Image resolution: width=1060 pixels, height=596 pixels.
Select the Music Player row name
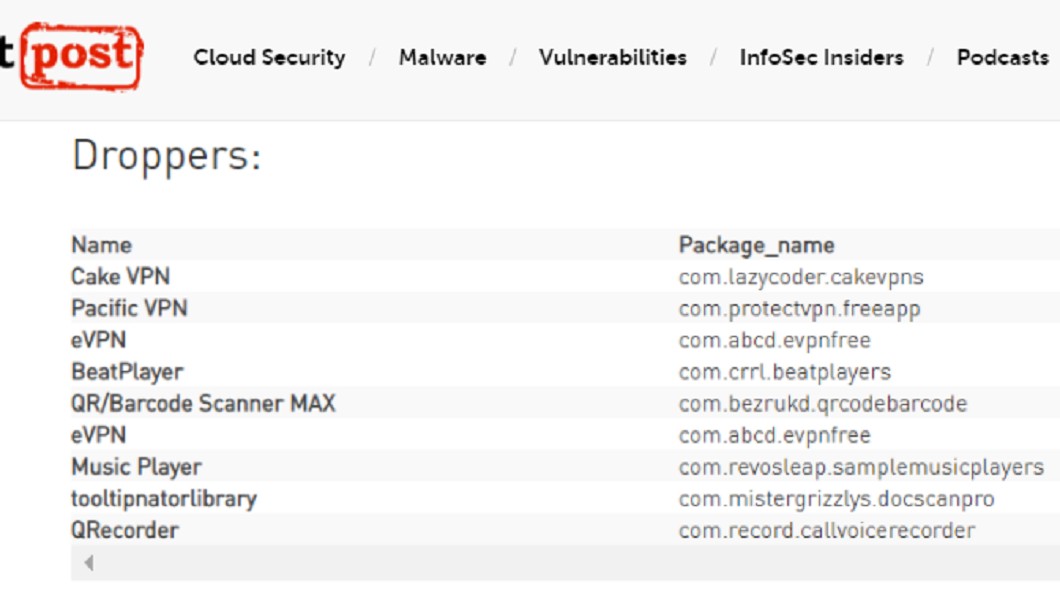click(137, 467)
